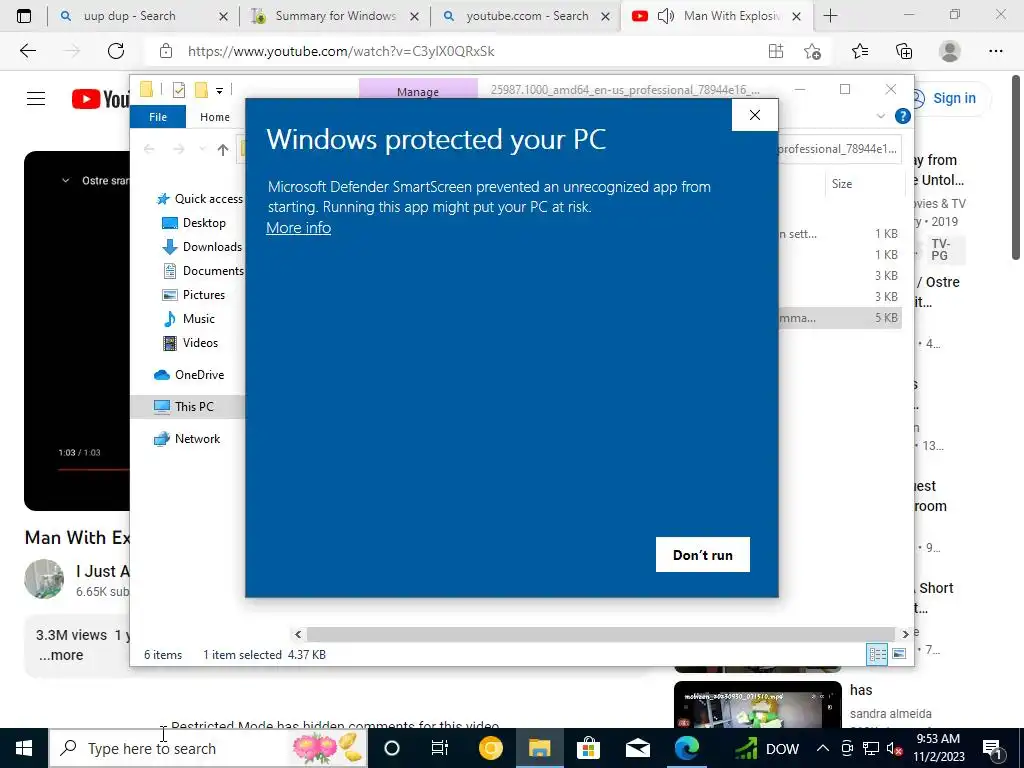Viewport: 1024px width, 768px height.
Task: Open the I Just A channel avatar
Action: (44, 579)
